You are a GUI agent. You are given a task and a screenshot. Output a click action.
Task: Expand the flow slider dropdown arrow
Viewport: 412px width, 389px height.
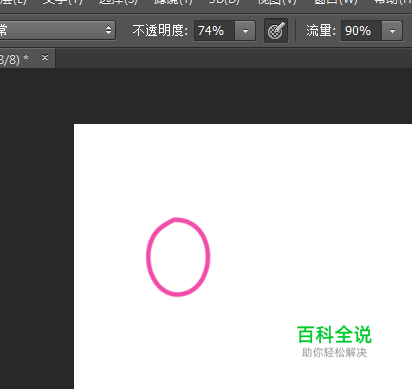[x=392, y=31]
